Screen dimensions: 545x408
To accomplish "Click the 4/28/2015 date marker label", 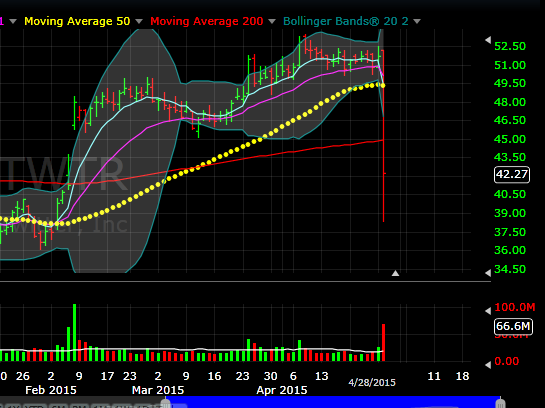I will tap(372, 383).
